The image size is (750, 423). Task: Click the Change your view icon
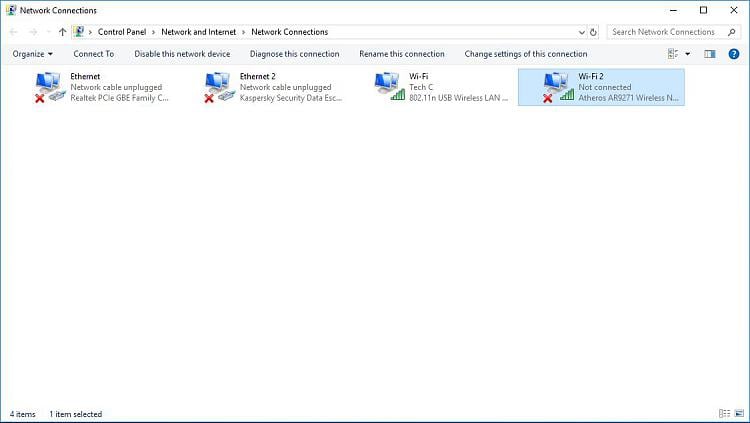tap(673, 54)
